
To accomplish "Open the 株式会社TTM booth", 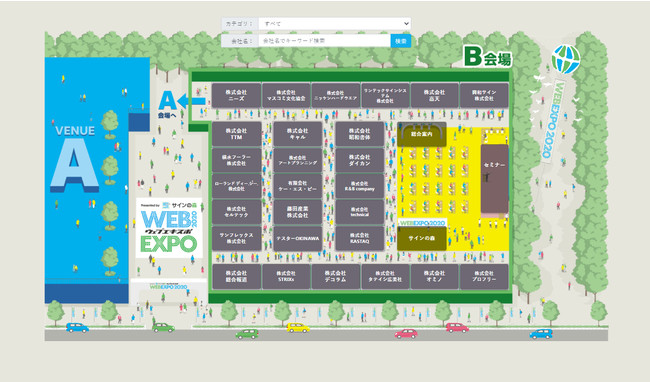I will click(x=236, y=134).
